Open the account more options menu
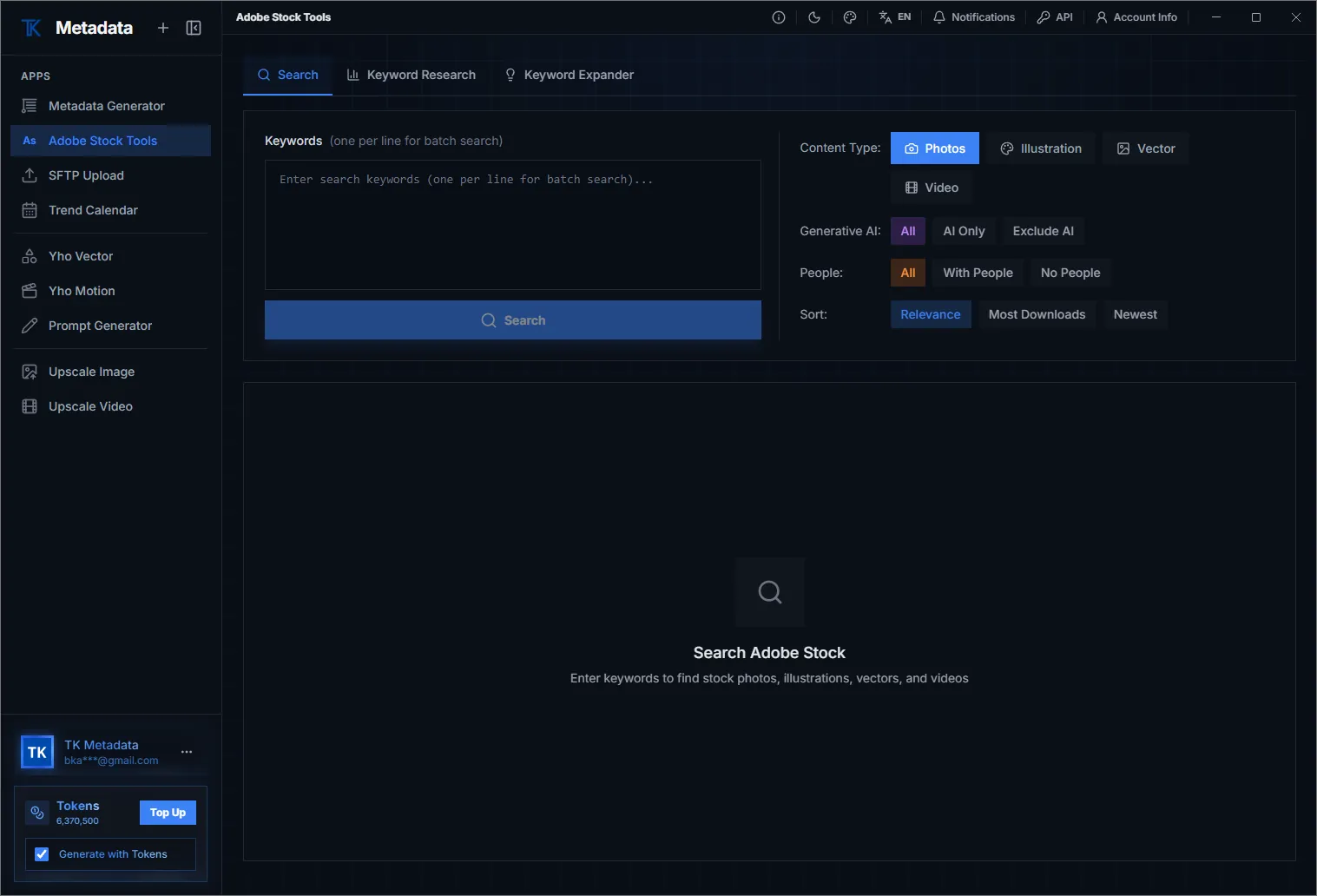Image resolution: width=1317 pixels, height=896 pixels. (x=187, y=752)
